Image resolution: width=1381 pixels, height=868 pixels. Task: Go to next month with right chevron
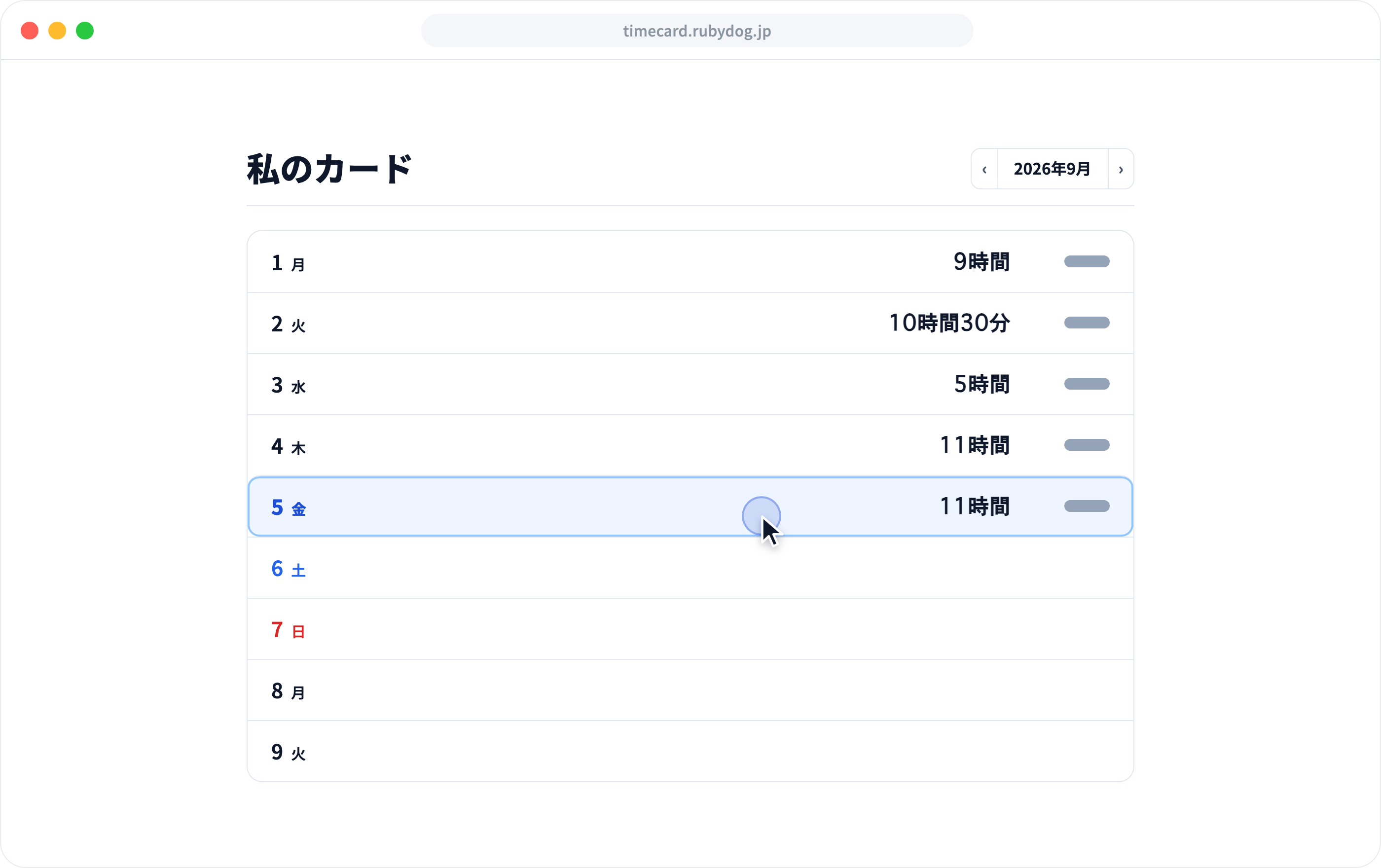click(1121, 169)
